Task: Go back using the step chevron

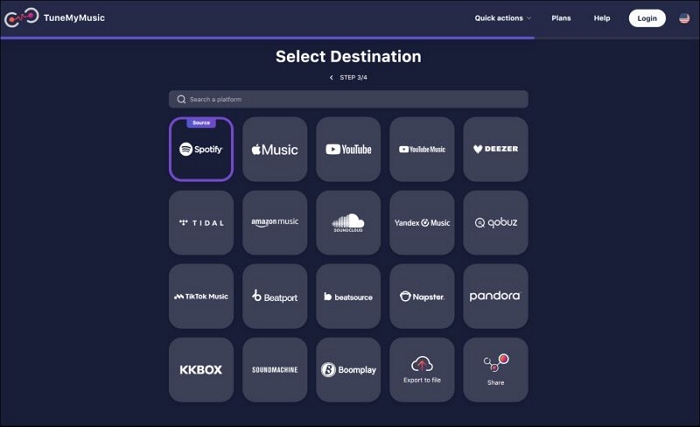Action: tap(331, 78)
